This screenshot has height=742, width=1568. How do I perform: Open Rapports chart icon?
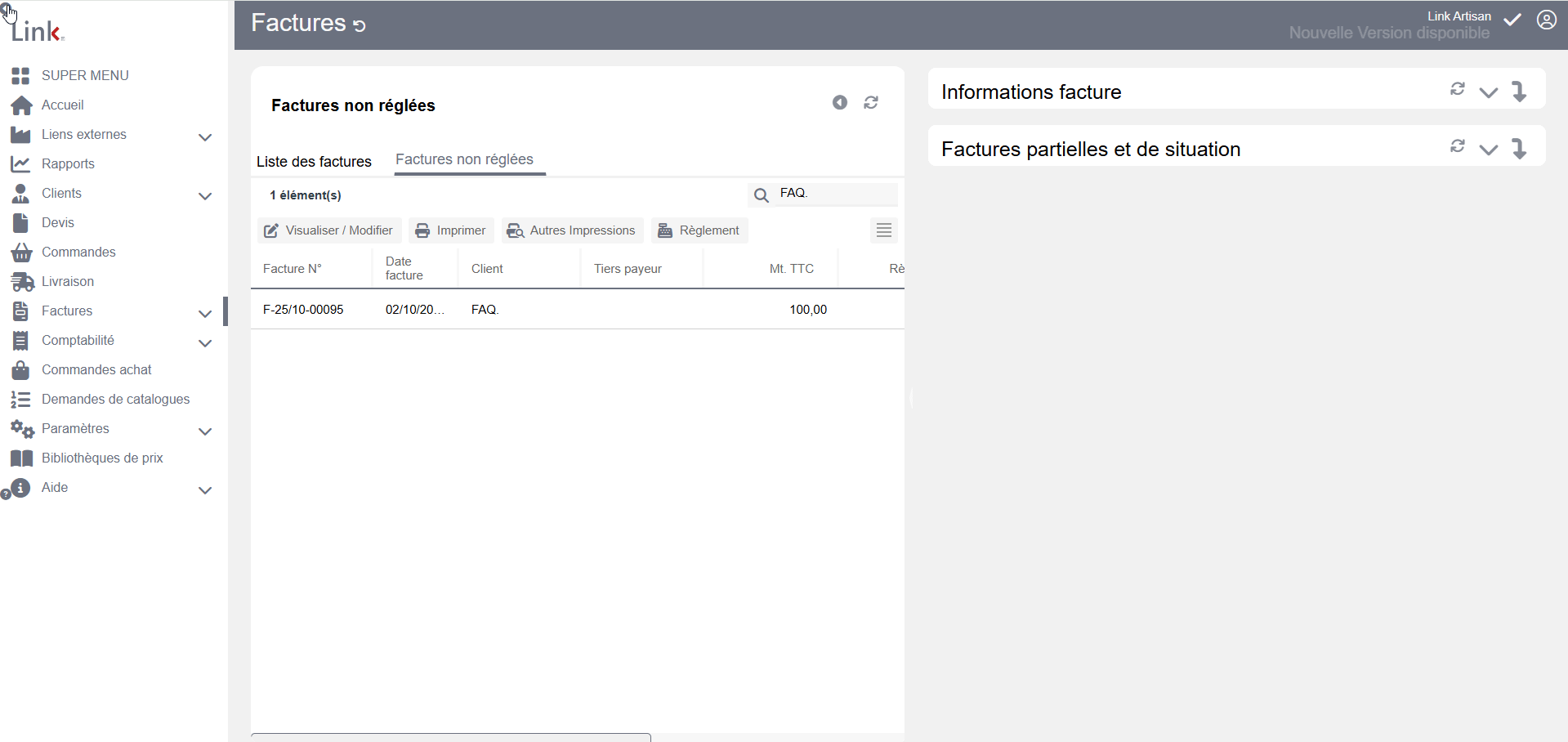coord(20,164)
